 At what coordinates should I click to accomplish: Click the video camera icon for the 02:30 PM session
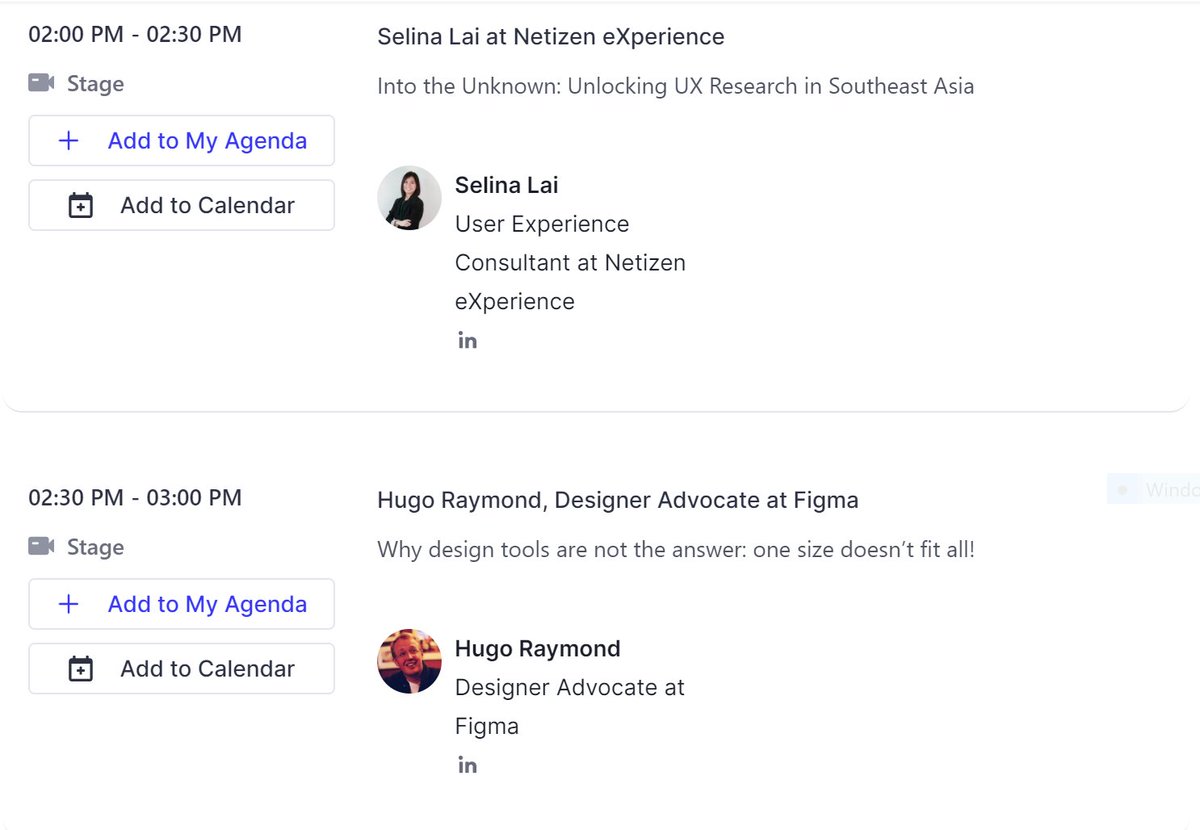click(41, 547)
